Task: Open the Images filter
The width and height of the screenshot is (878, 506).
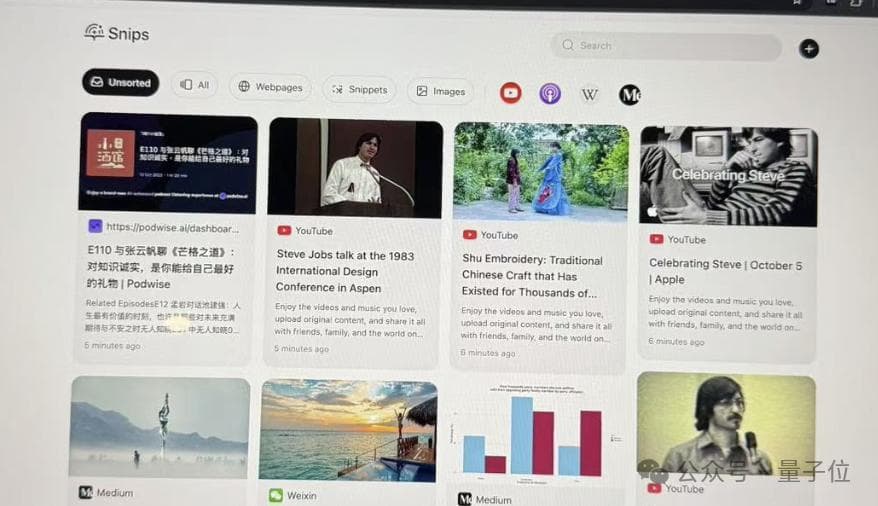Action: 440,91
